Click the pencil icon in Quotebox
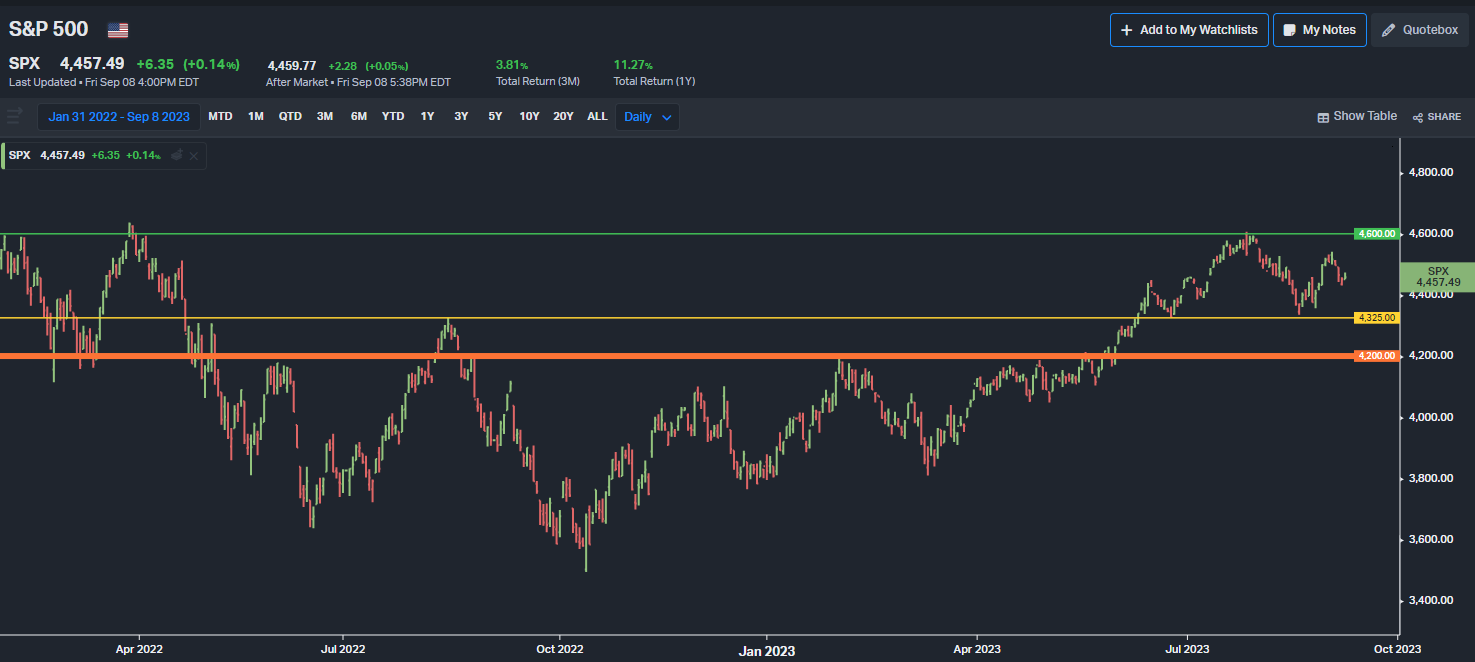Image resolution: width=1475 pixels, height=662 pixels. 1388,30
